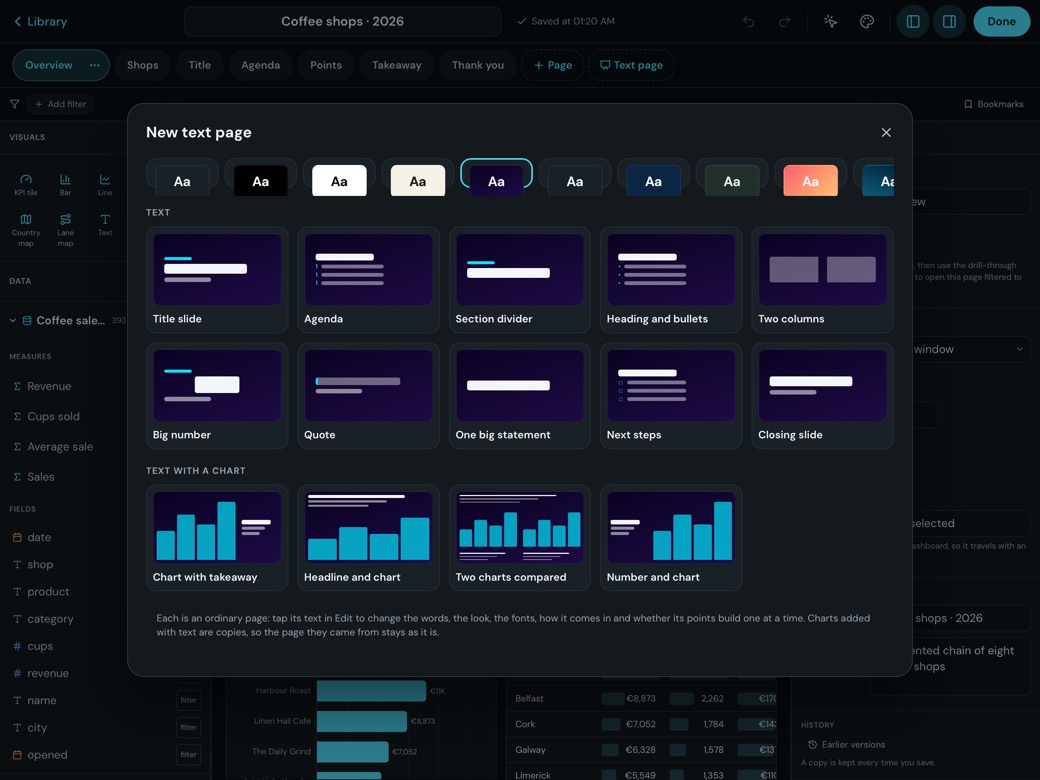This screenshot has width=1040, height=780.
Task: Click the Text page button
Action: point(631,65)
